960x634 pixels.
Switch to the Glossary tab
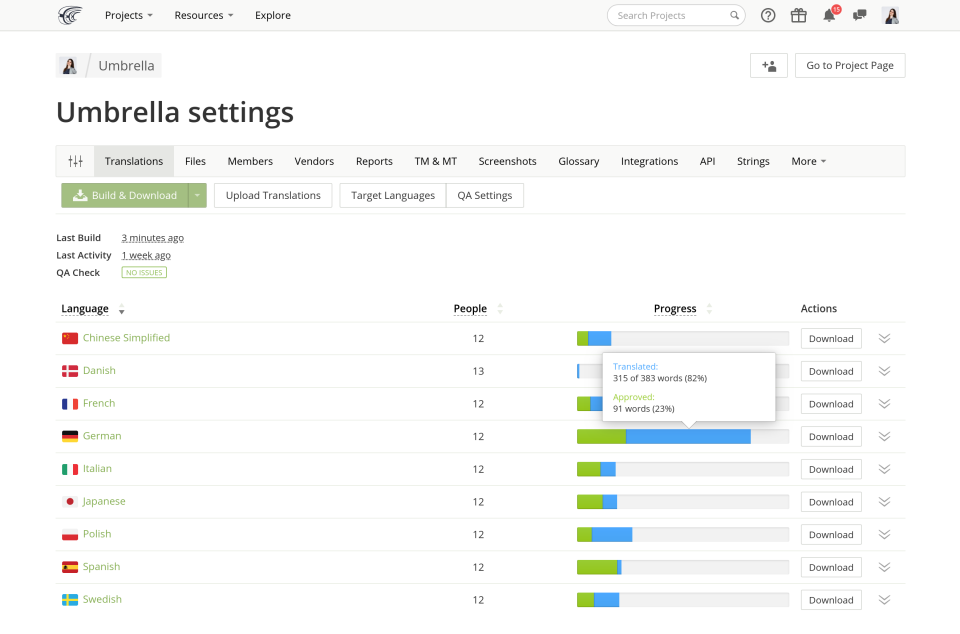click(x=578, y=161)
